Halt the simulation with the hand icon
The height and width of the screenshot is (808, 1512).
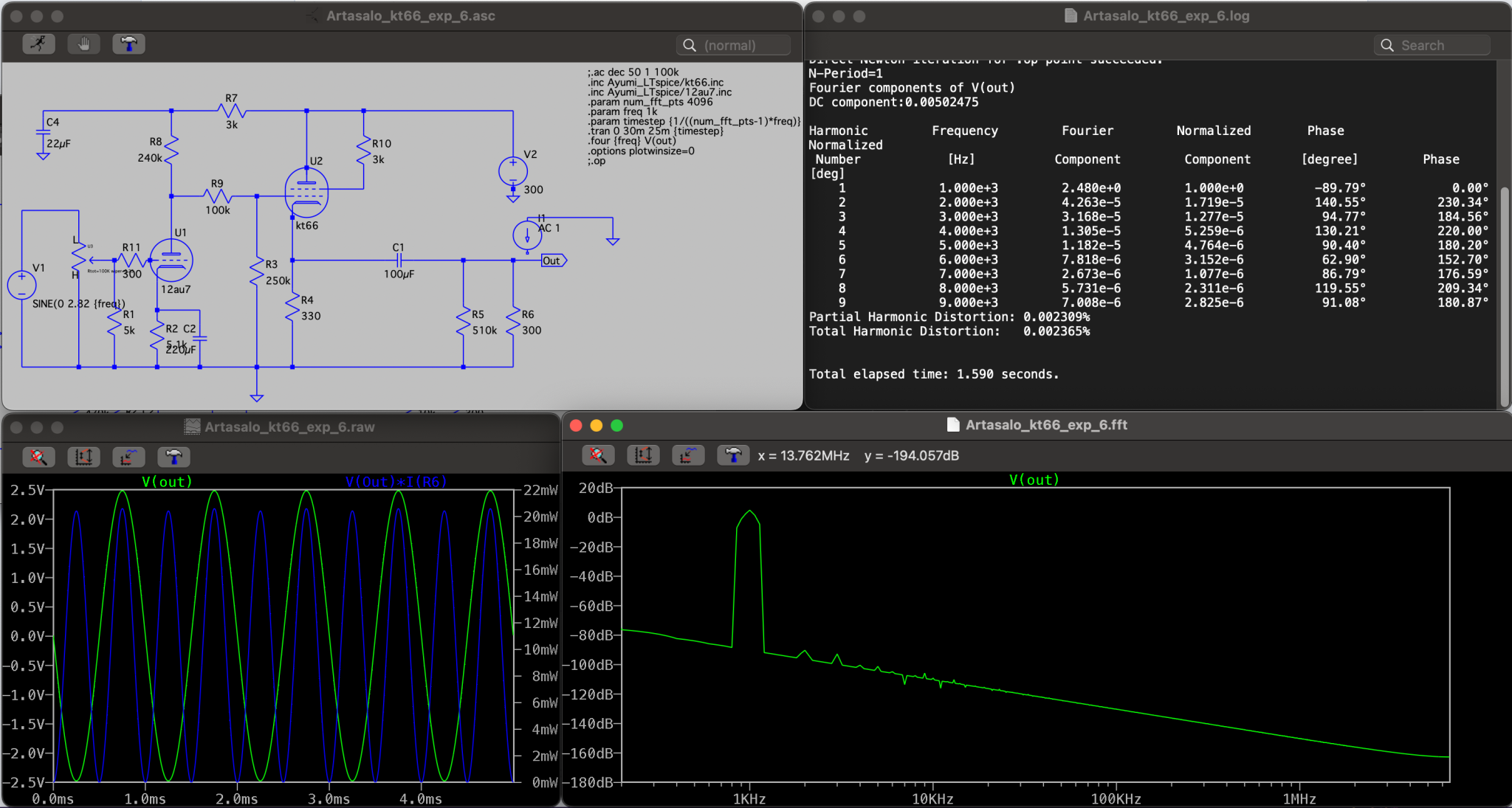83,44
